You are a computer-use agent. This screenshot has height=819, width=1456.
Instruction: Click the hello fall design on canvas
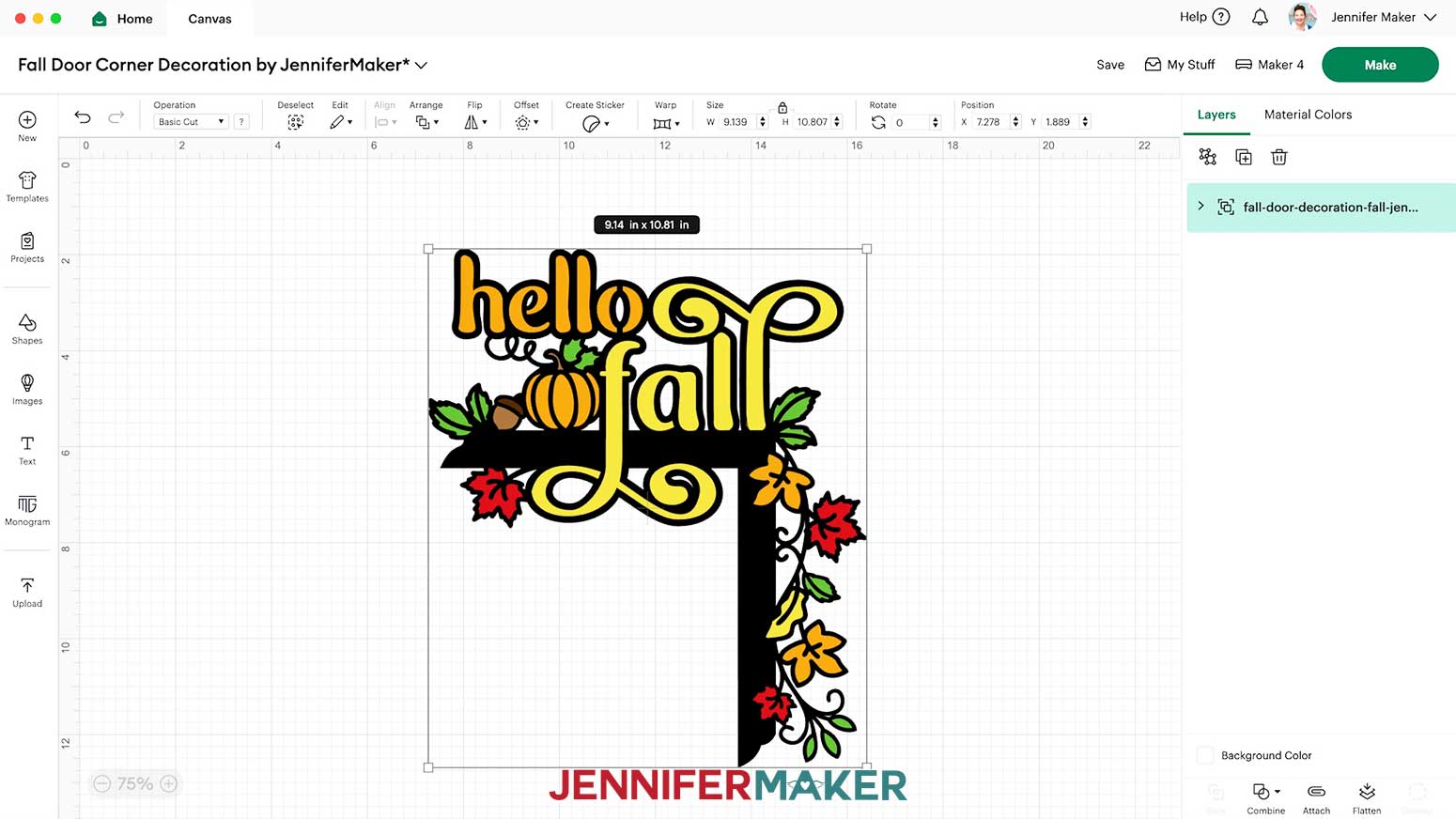647,507
